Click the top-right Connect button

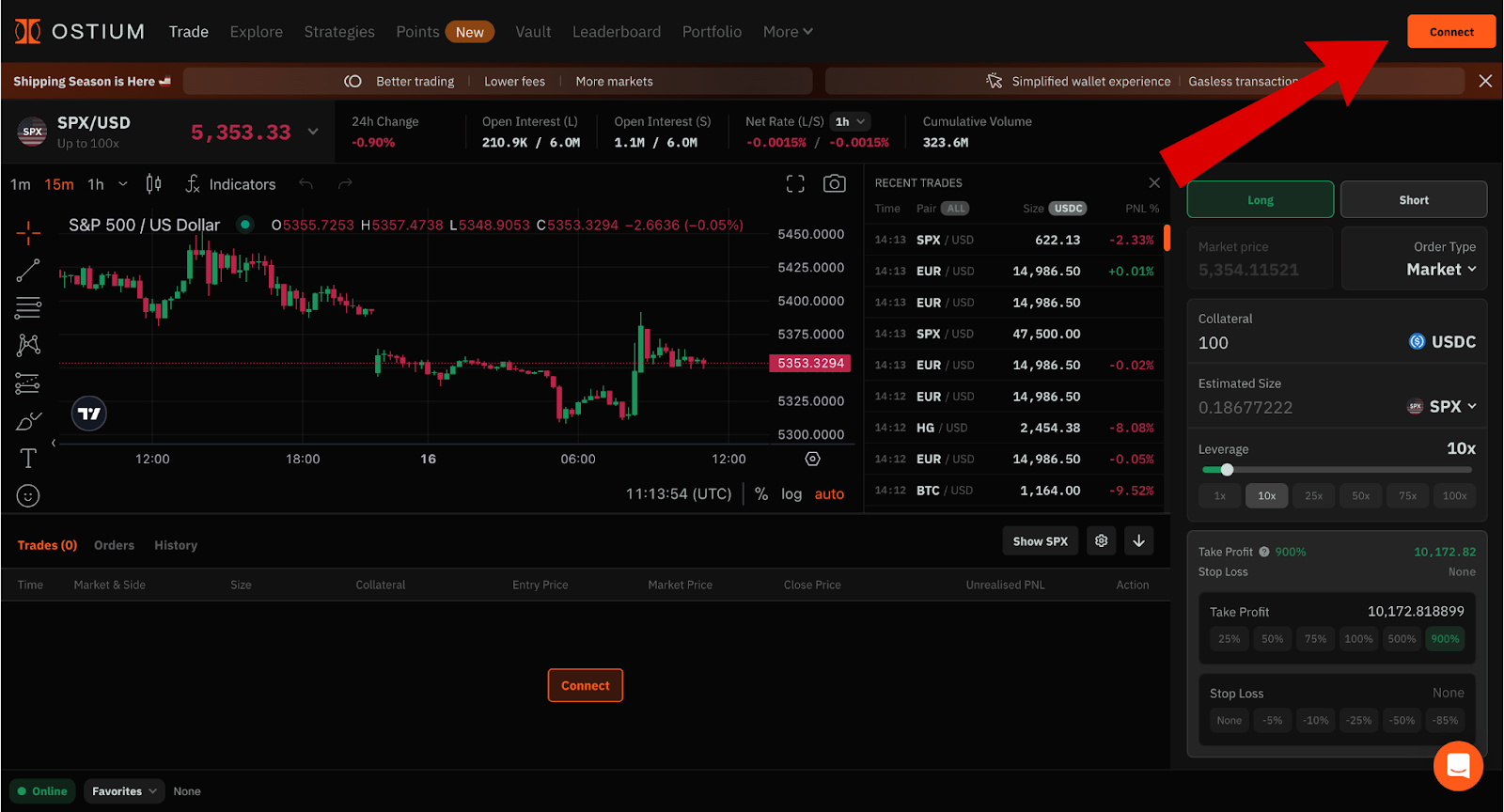click(x=1451, y=31)
